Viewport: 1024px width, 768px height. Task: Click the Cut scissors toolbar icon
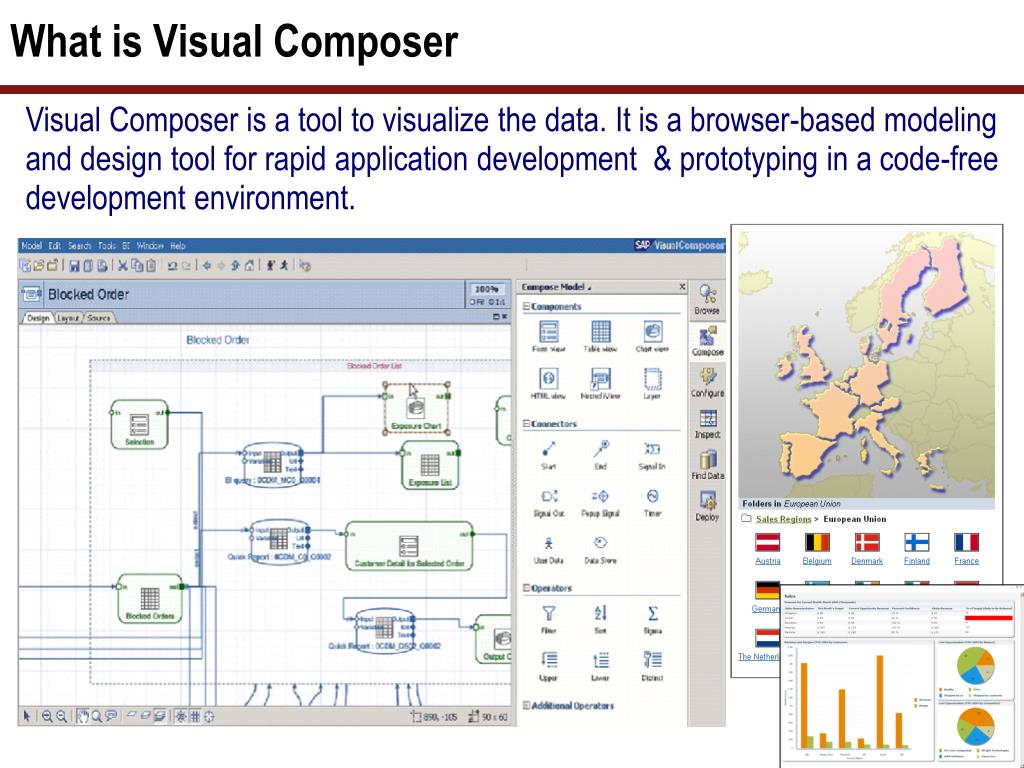click(122, 266)
